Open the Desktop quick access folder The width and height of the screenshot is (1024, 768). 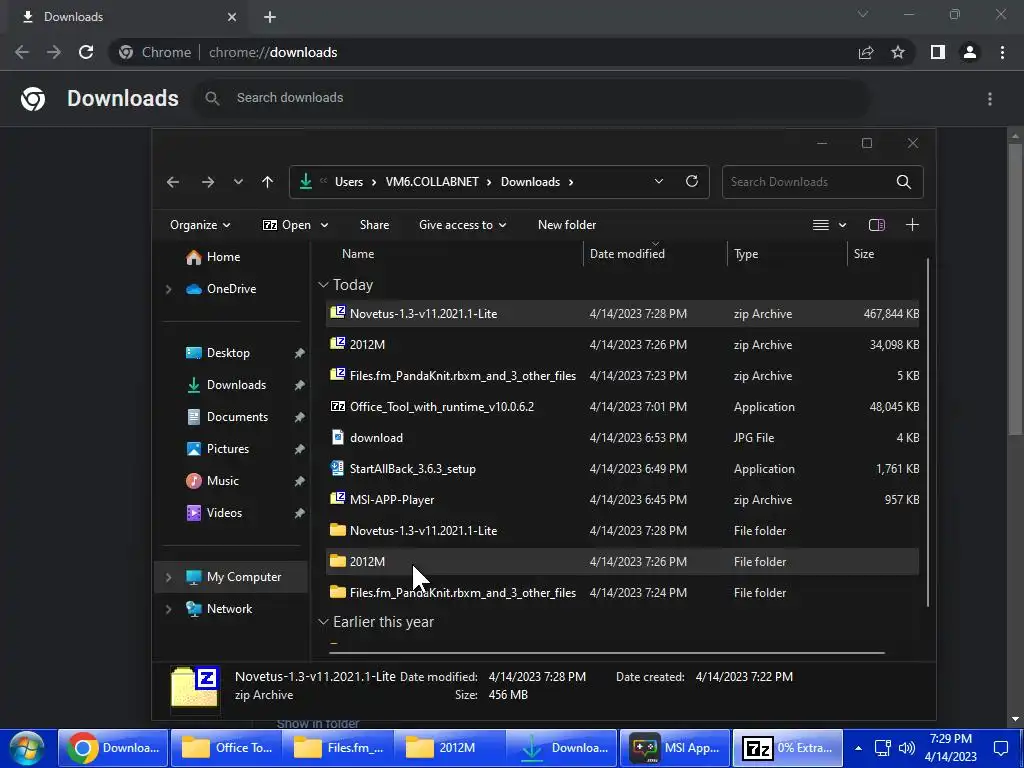[228, 353]
